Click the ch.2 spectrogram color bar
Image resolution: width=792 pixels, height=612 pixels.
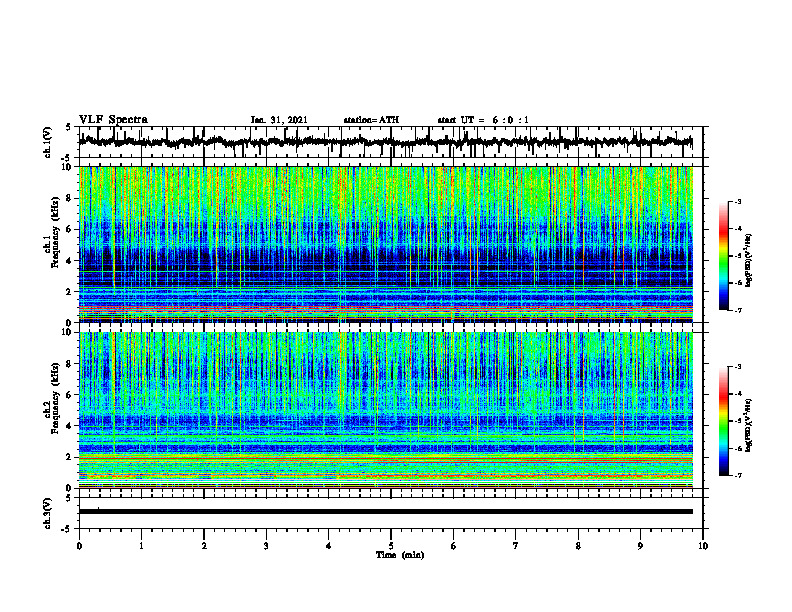(x=723, y=421)
